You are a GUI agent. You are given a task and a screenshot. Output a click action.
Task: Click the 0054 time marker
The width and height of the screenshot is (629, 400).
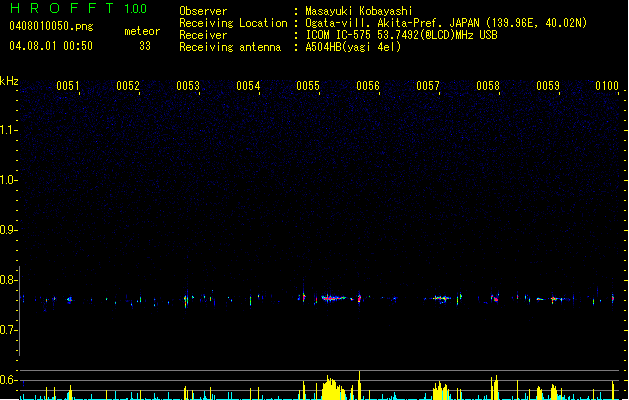248,86
